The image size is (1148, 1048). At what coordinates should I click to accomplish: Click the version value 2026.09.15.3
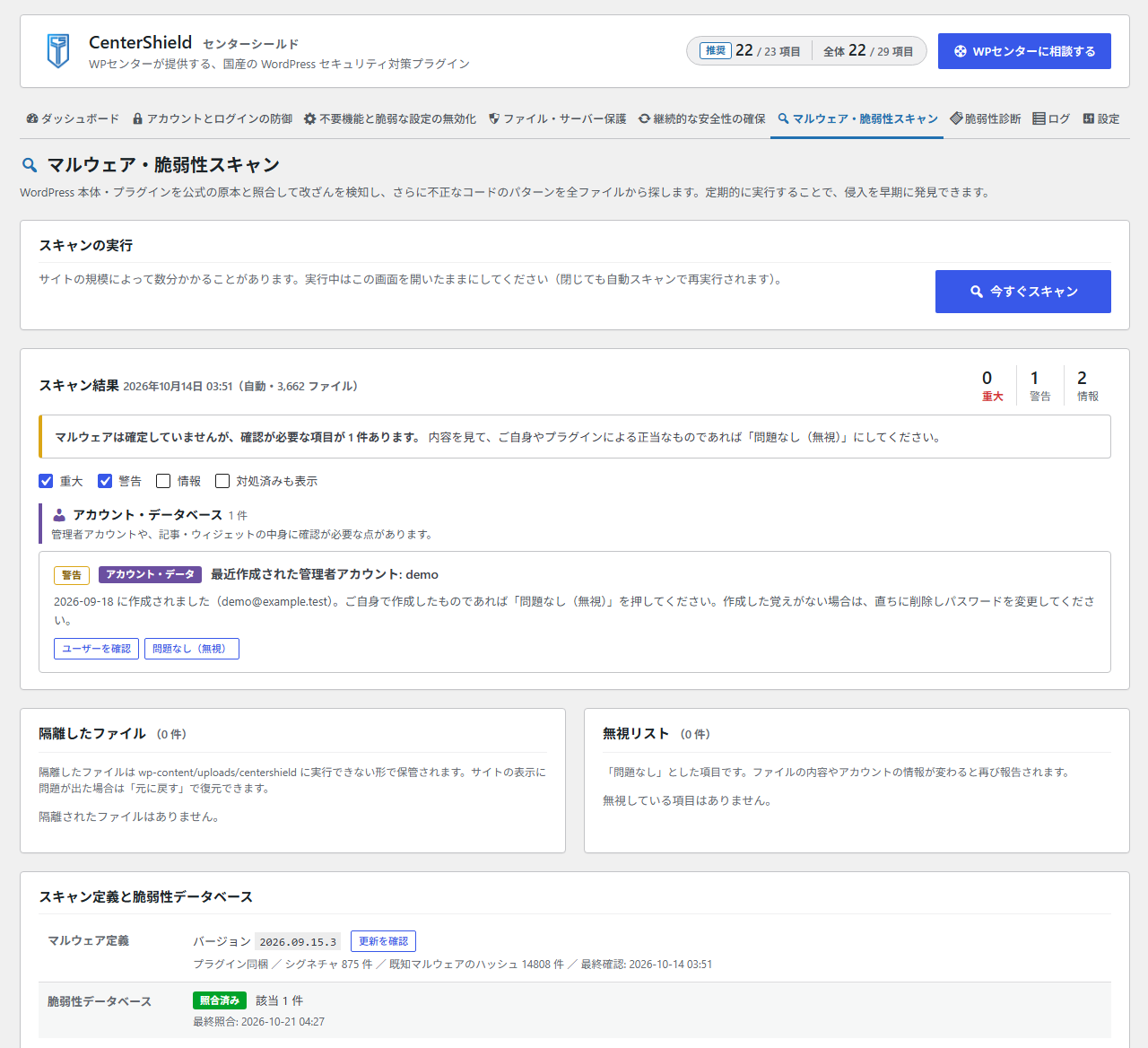(298, 941)
